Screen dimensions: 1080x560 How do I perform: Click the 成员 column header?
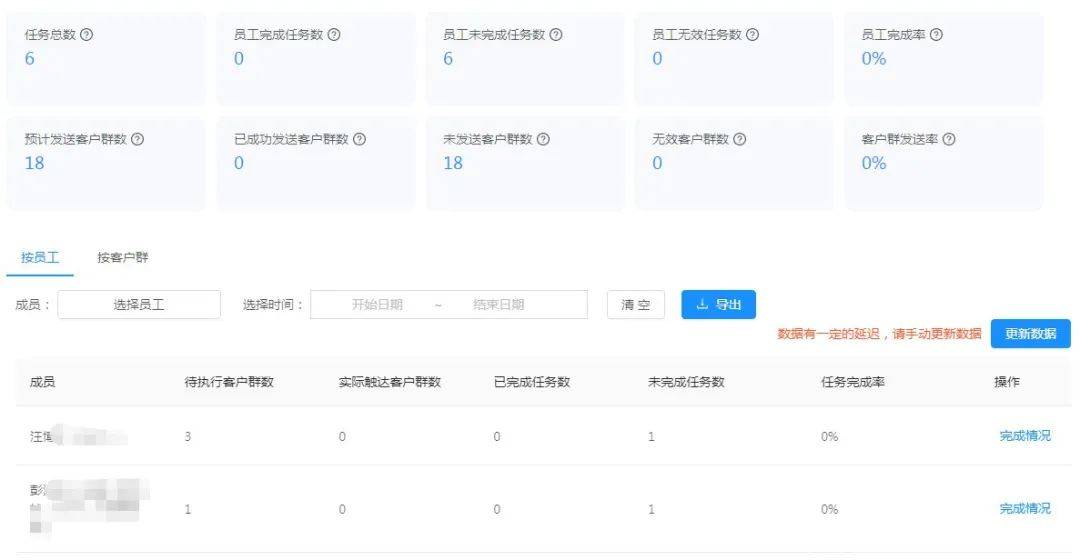tap(43, 382)
